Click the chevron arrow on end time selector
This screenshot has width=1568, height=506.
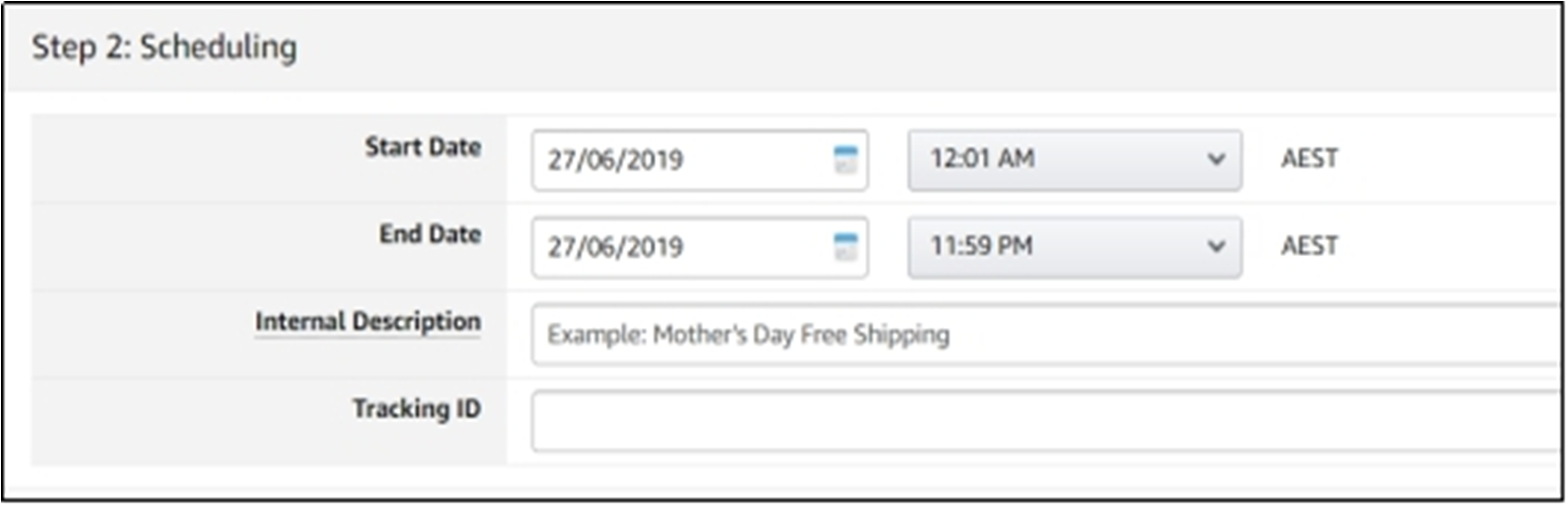click(1216, 246)
